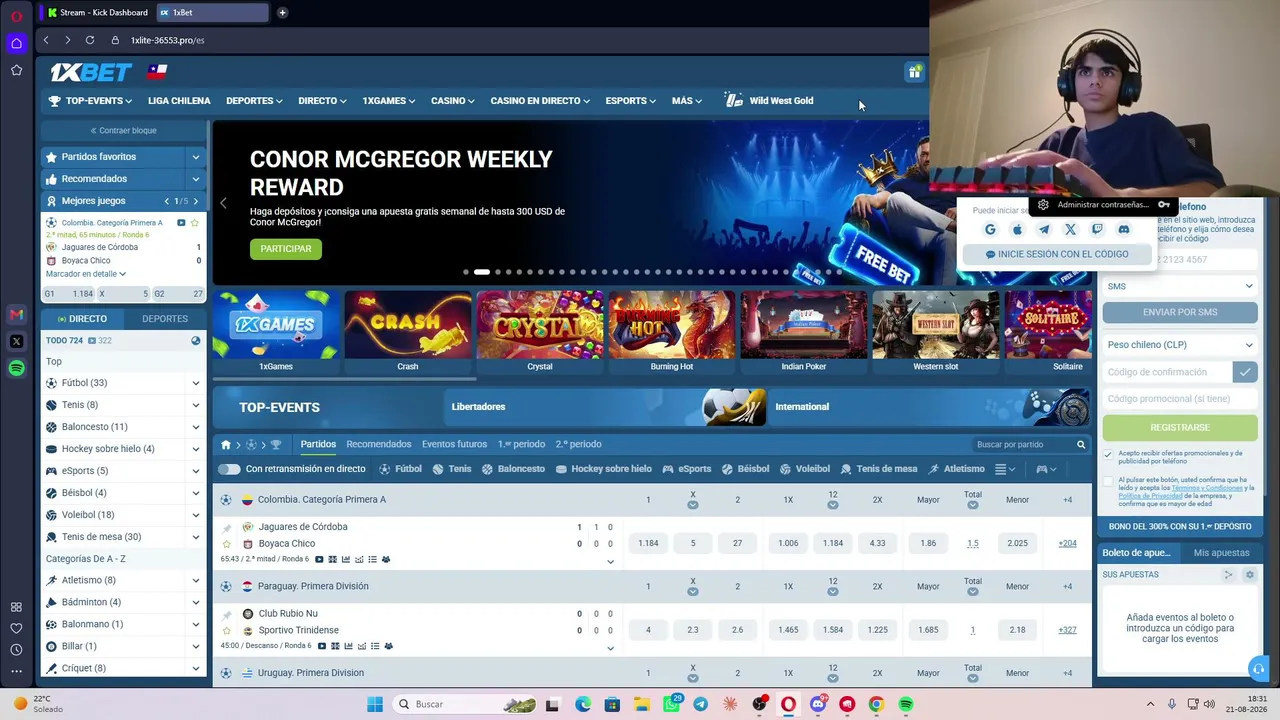The height and width of the screenshot is (720, 1280).
Task: Select the Recomendados events tab
Action: (x=379, y=444)
